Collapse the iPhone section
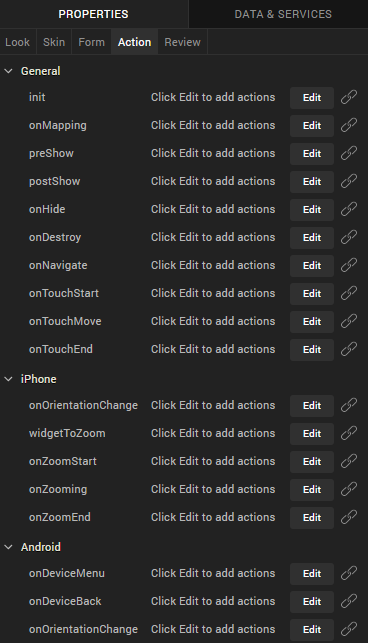Image resolution: width=368 pixels, height=643 pixels. 8,379
